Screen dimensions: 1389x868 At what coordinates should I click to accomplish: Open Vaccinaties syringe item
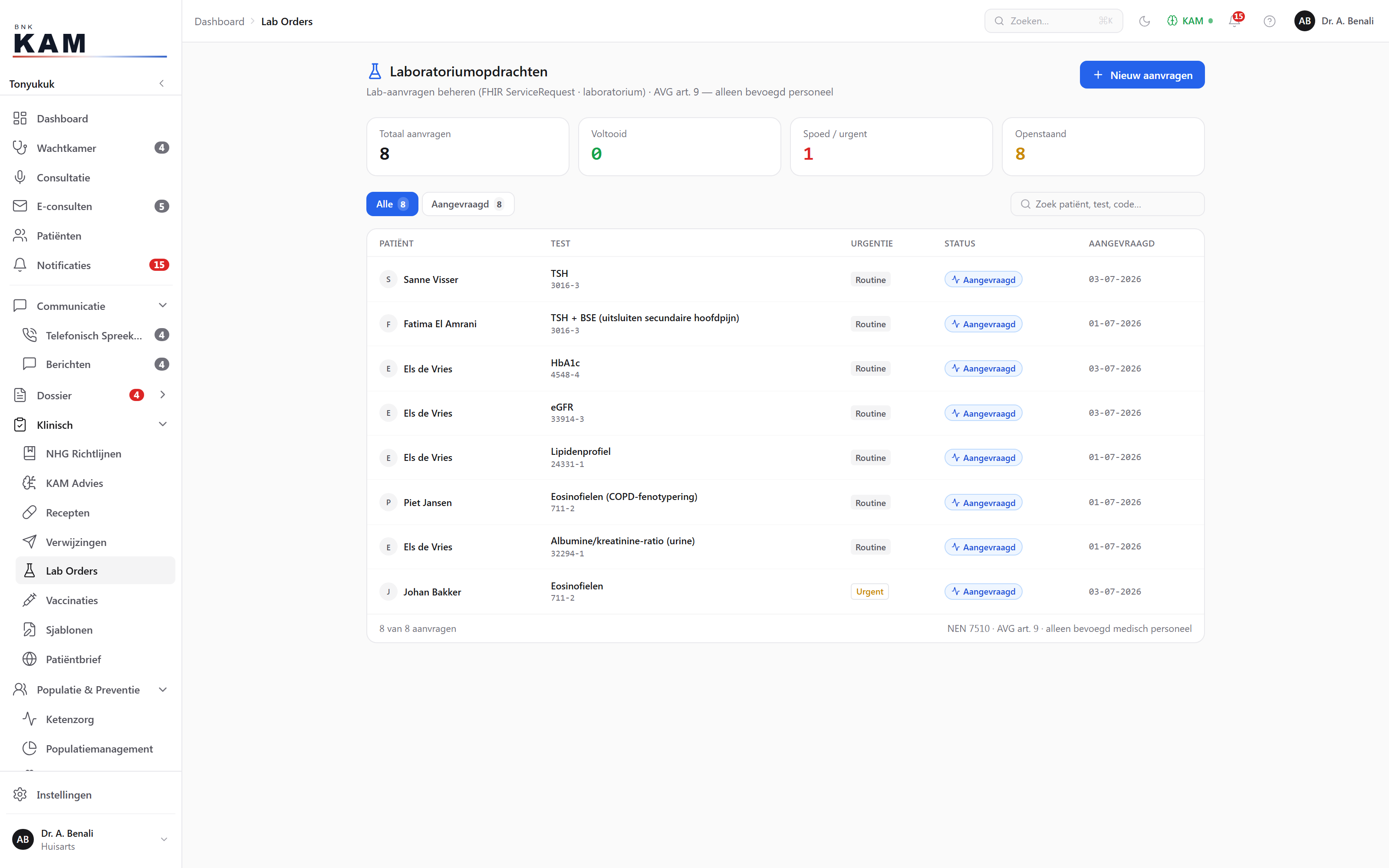tap(95, 601)
